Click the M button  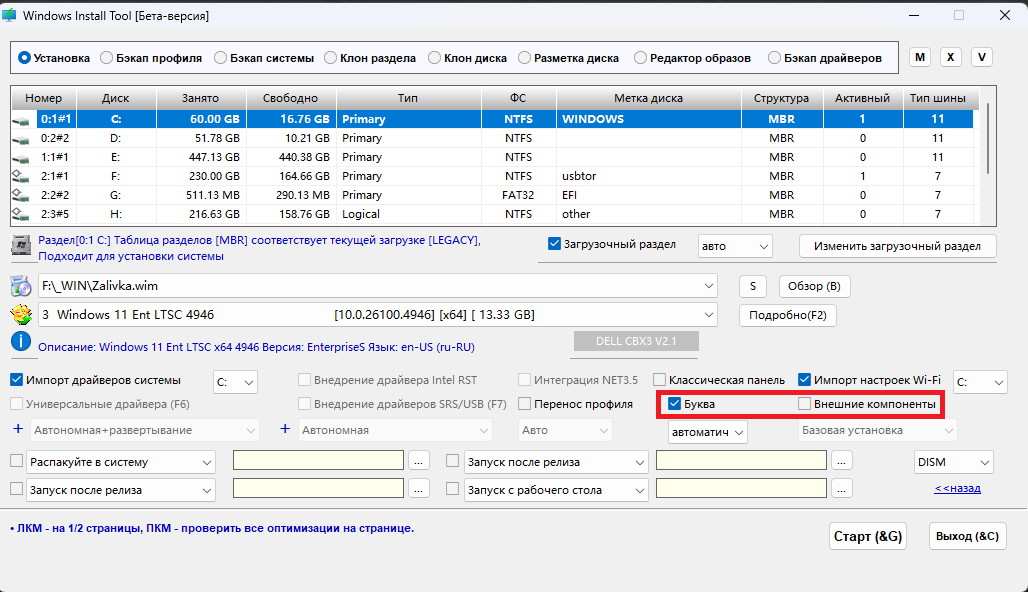coord(920,57)
